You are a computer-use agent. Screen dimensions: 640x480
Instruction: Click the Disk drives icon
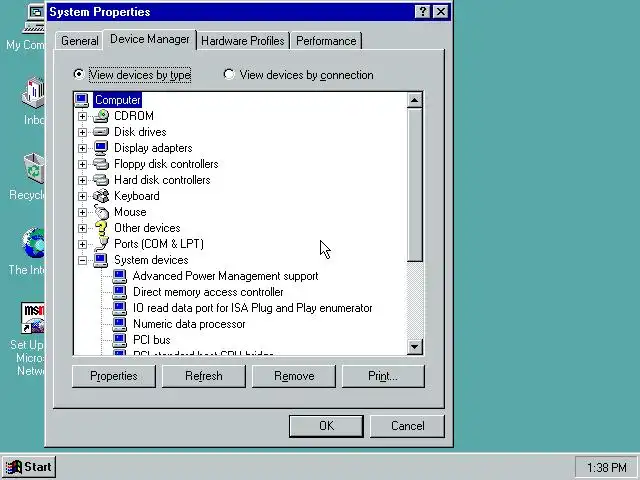click(x=101, y=132)
